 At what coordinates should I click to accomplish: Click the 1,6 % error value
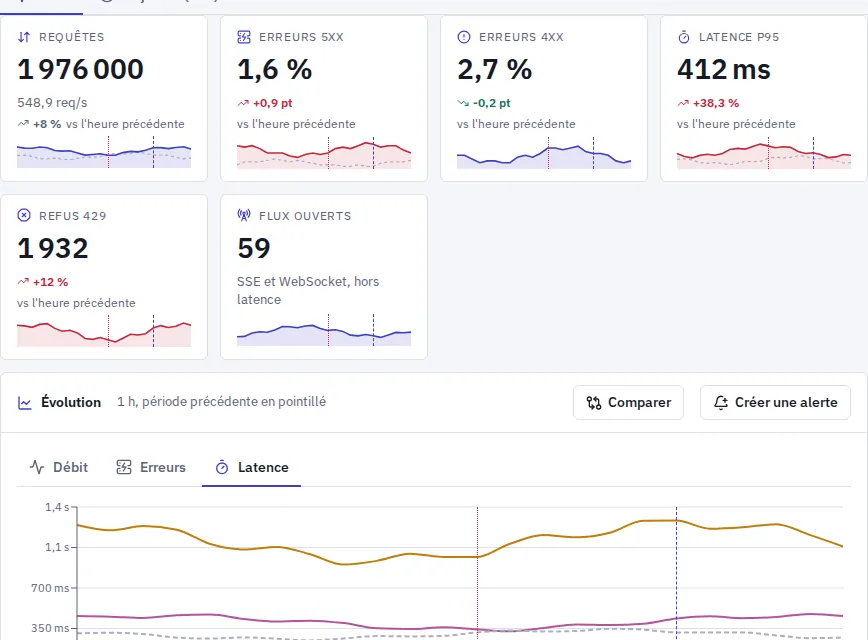tap(275, 70)
